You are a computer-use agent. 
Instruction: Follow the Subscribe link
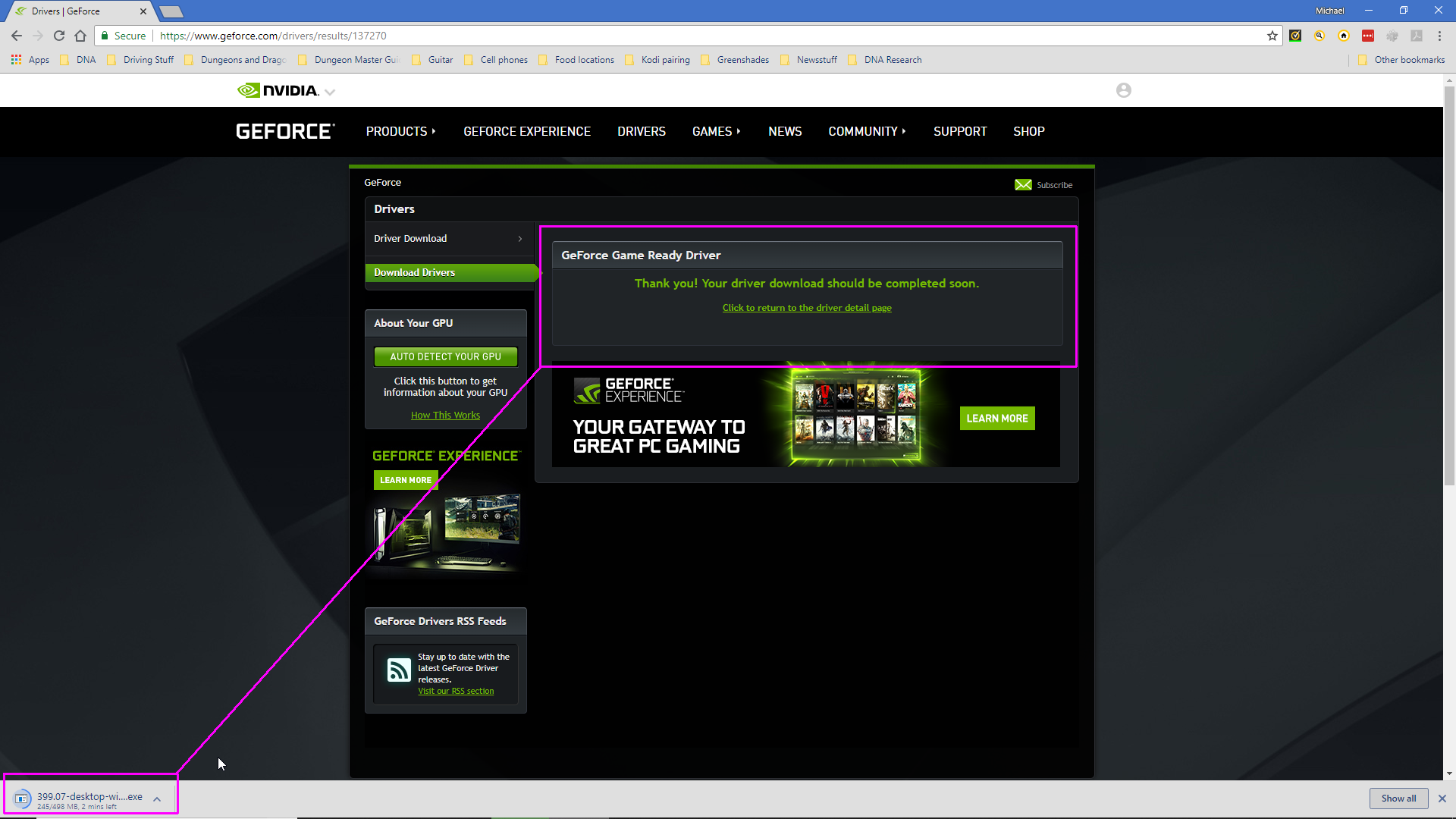[1054, 185]
